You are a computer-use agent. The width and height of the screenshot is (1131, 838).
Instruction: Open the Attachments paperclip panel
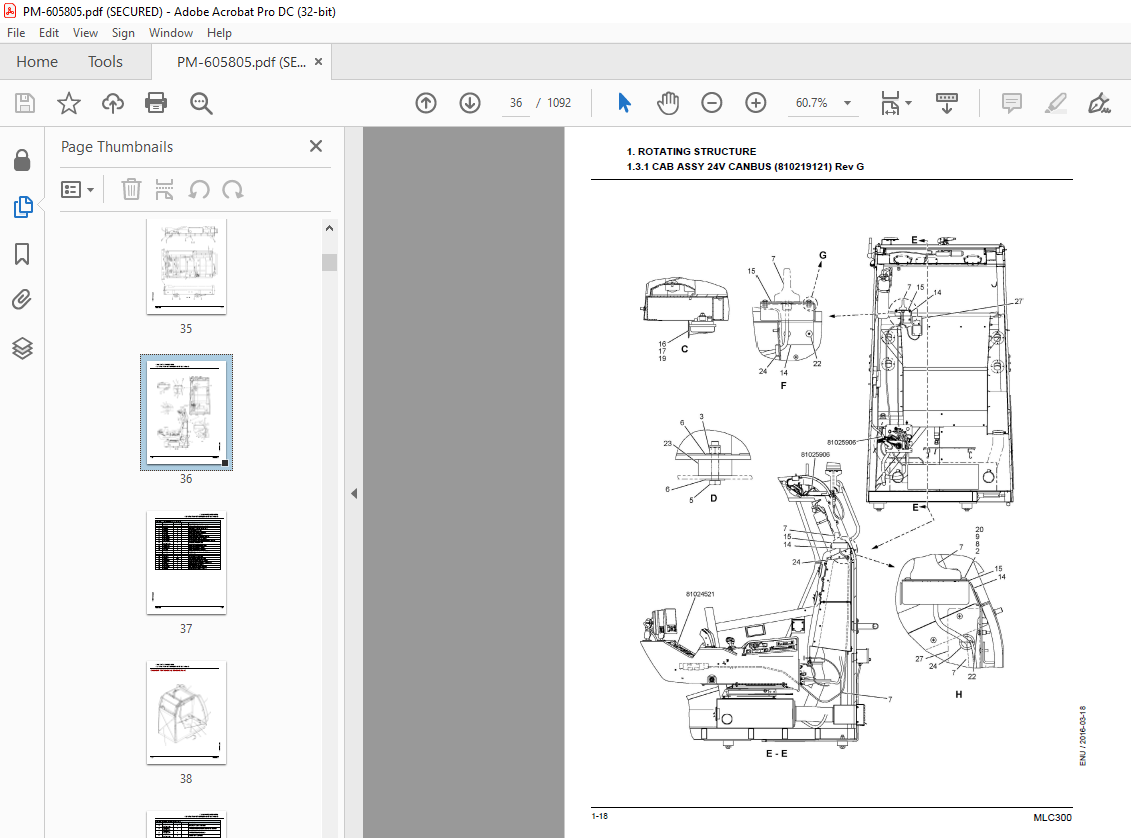pos(22,300)
